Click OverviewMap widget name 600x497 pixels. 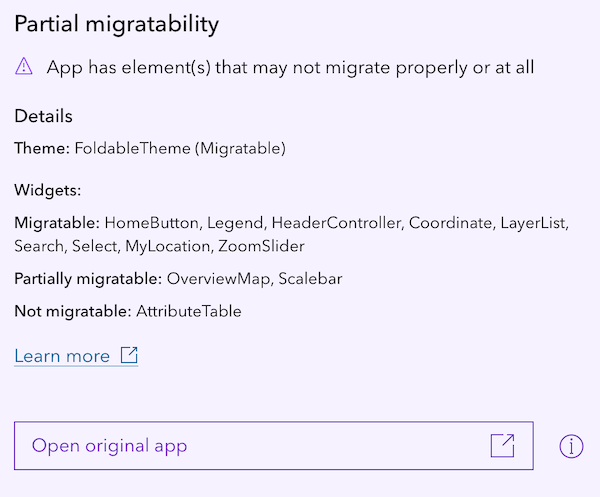pos(218,279)
